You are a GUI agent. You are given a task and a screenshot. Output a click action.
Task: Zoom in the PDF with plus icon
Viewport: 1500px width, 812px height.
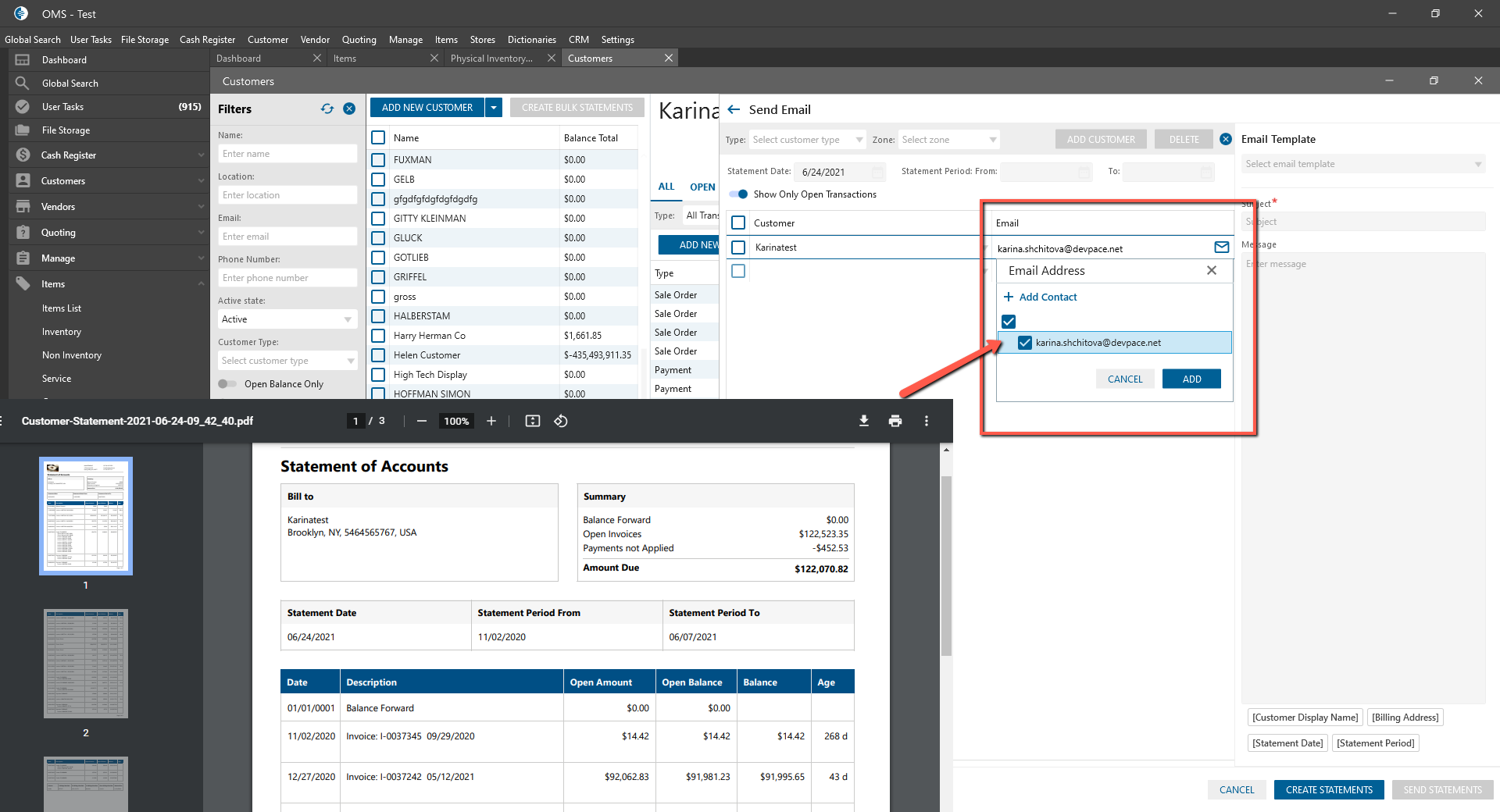(x=491, y=421)
